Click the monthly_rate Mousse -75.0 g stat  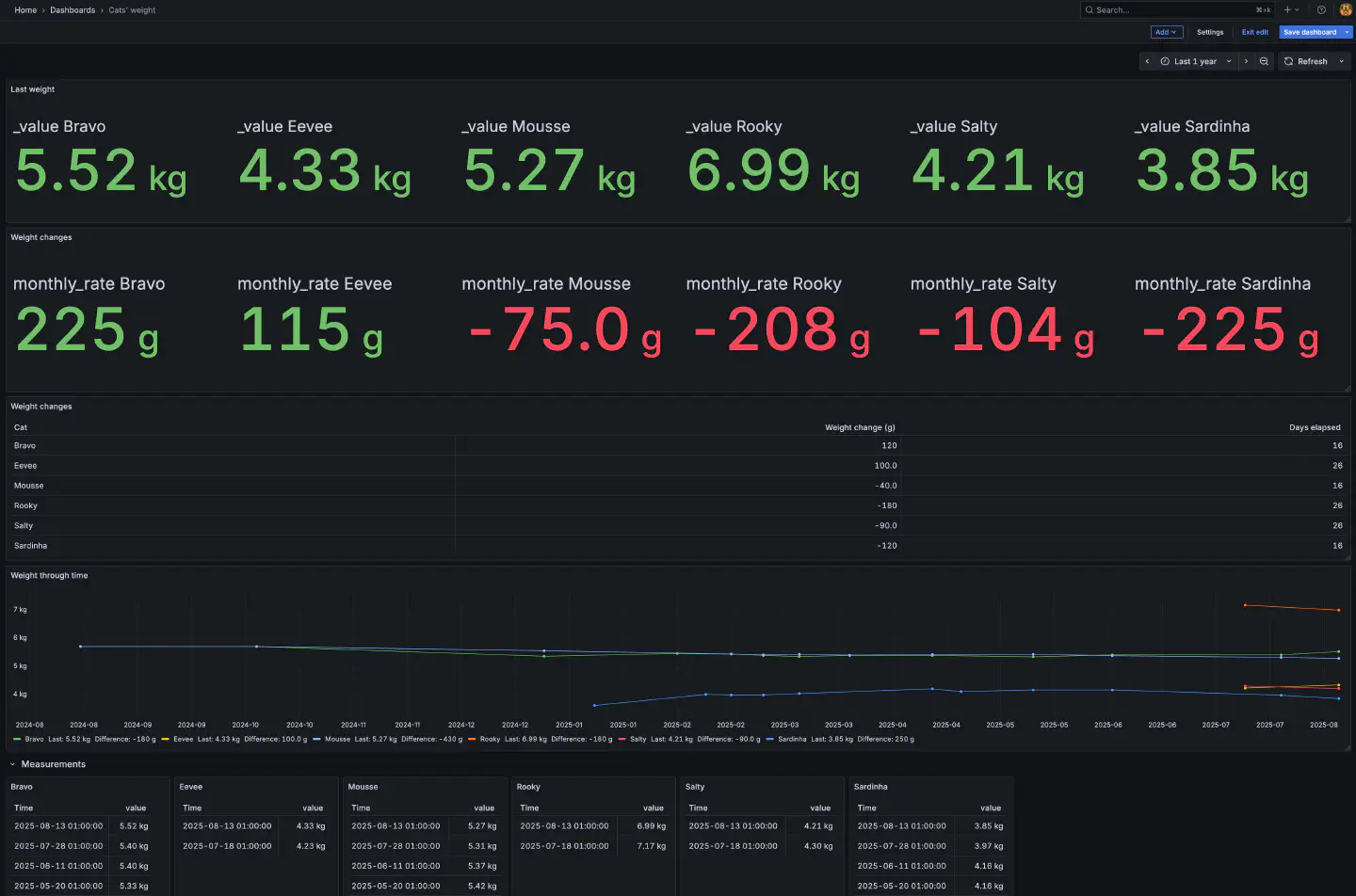[561, 317]
